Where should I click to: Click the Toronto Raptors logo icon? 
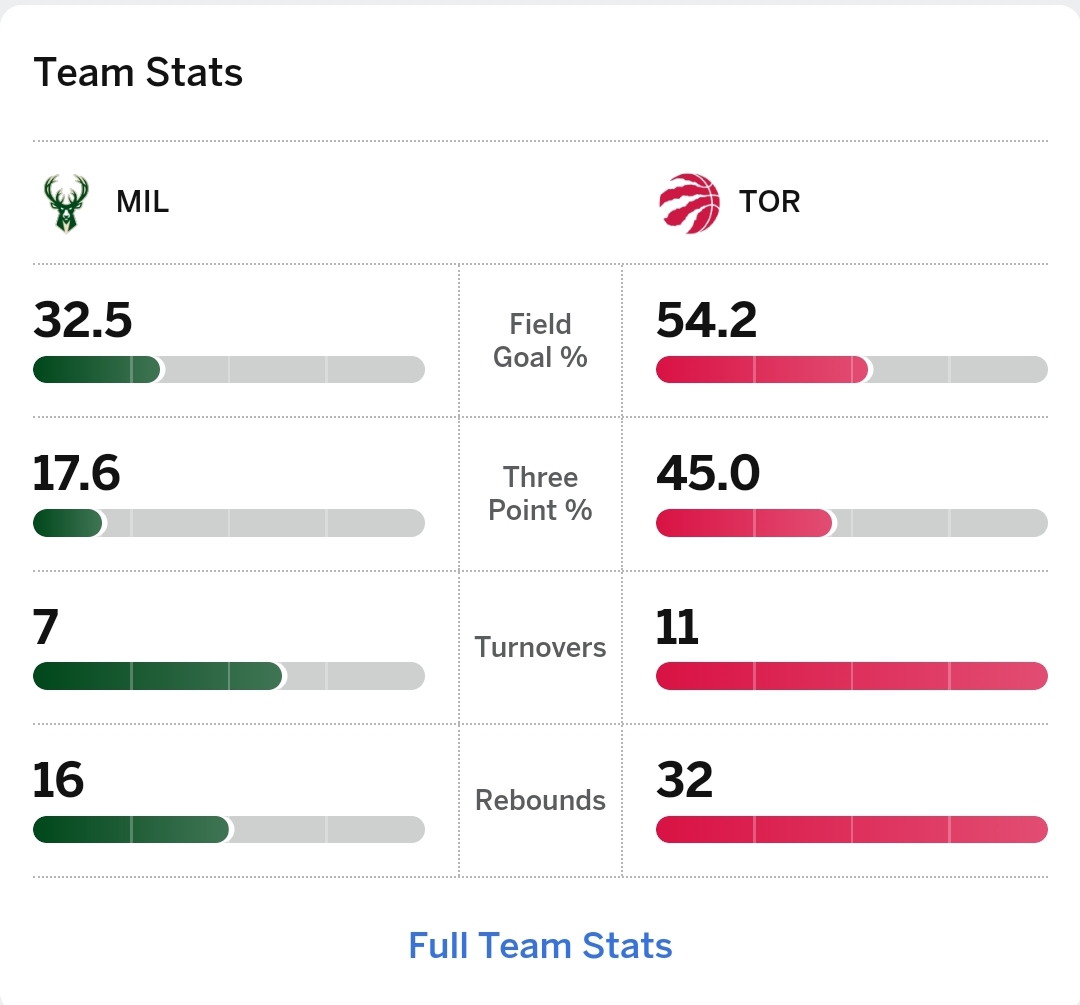point(689,203)
